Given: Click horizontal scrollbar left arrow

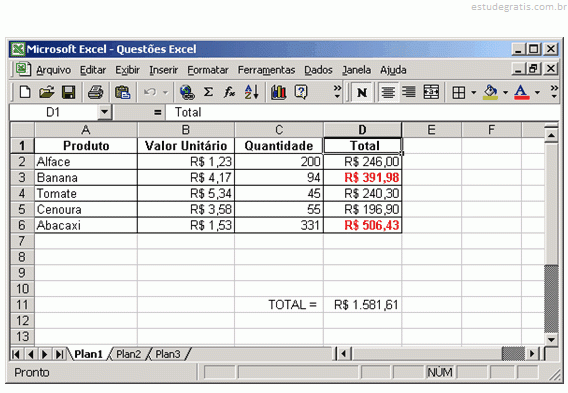Looking at the screenshot, I should (344, 353).
